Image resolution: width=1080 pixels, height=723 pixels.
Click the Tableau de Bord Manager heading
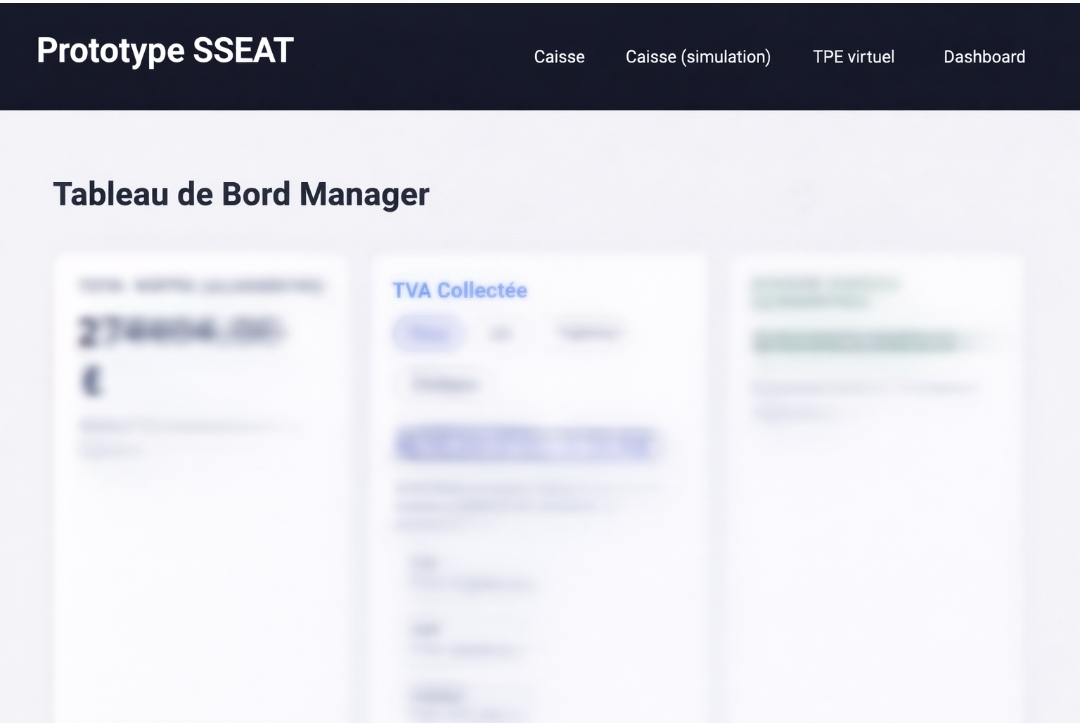click(x=241, y=194)
